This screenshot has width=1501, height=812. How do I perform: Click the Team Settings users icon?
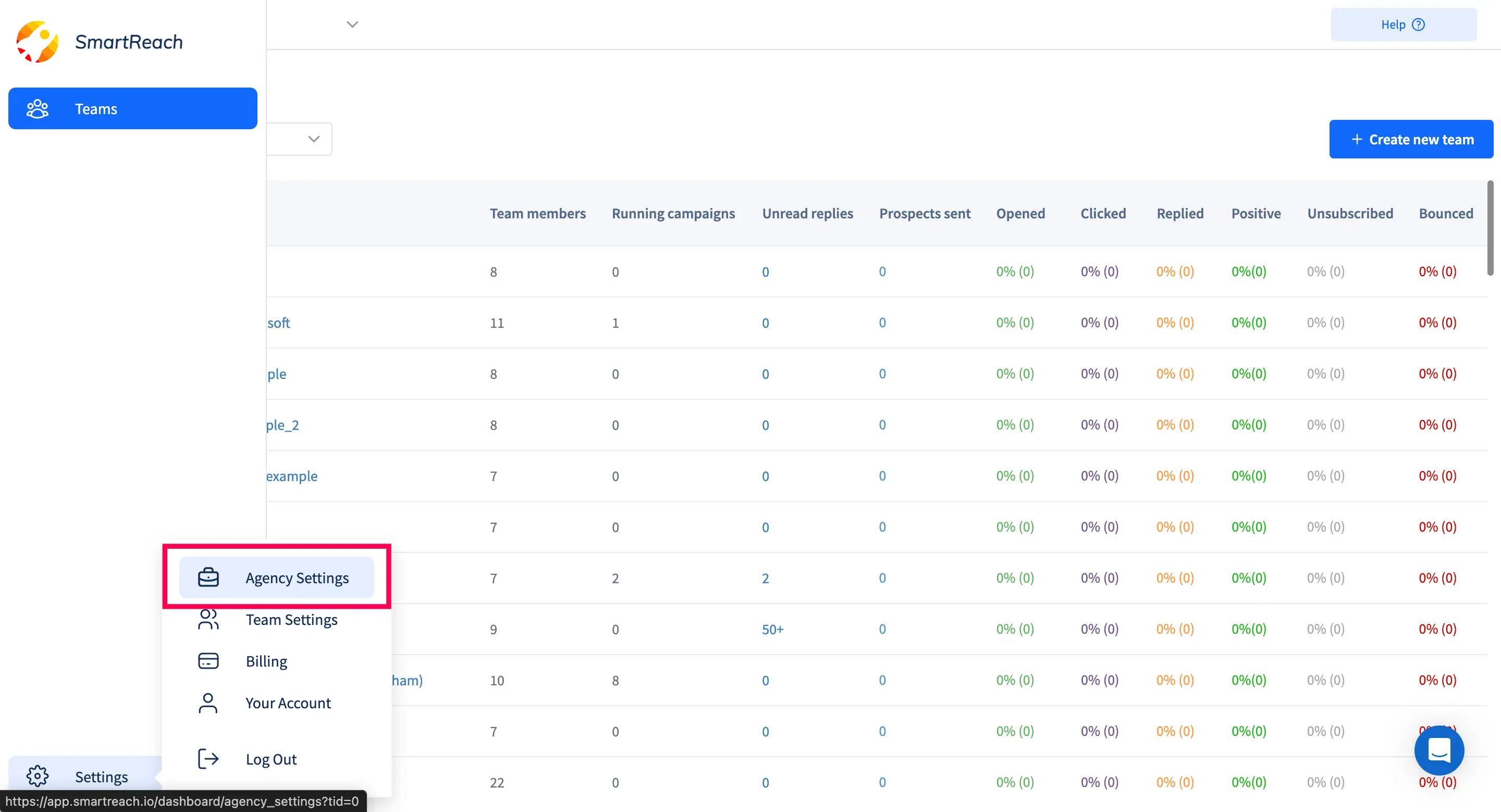[208, 619]
